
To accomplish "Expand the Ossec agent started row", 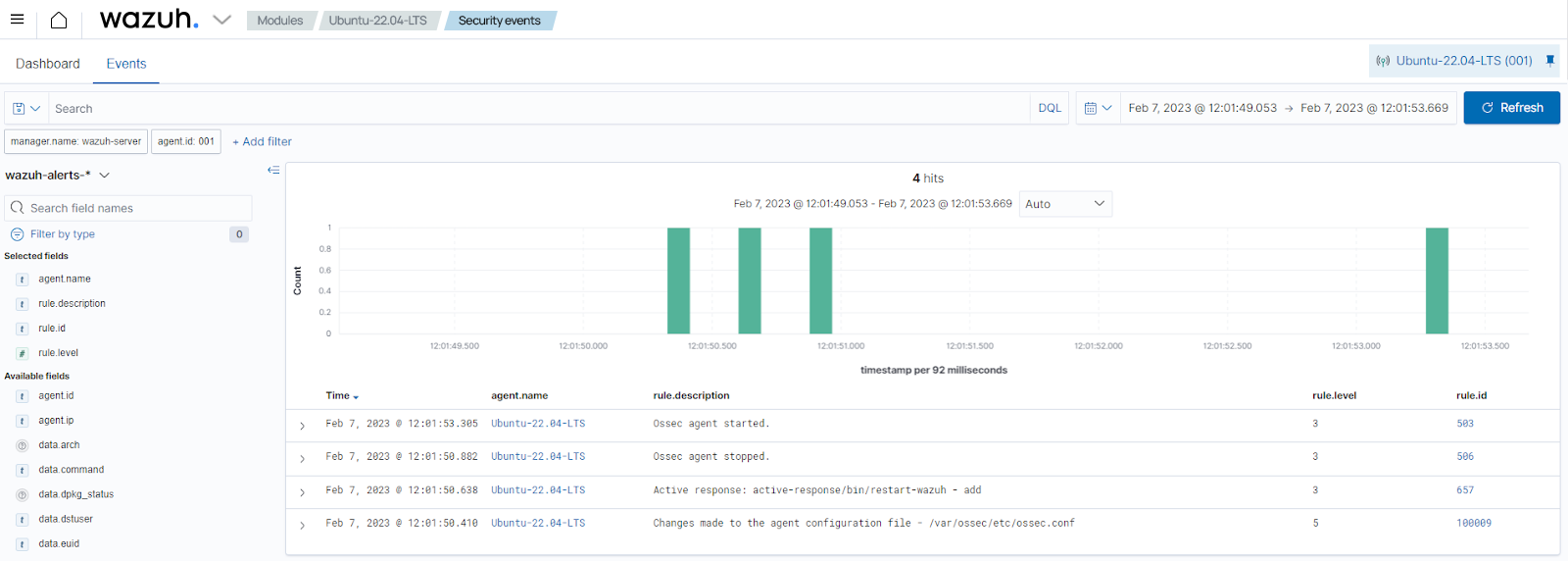I will pyautogui.click(x=302, y=426).
